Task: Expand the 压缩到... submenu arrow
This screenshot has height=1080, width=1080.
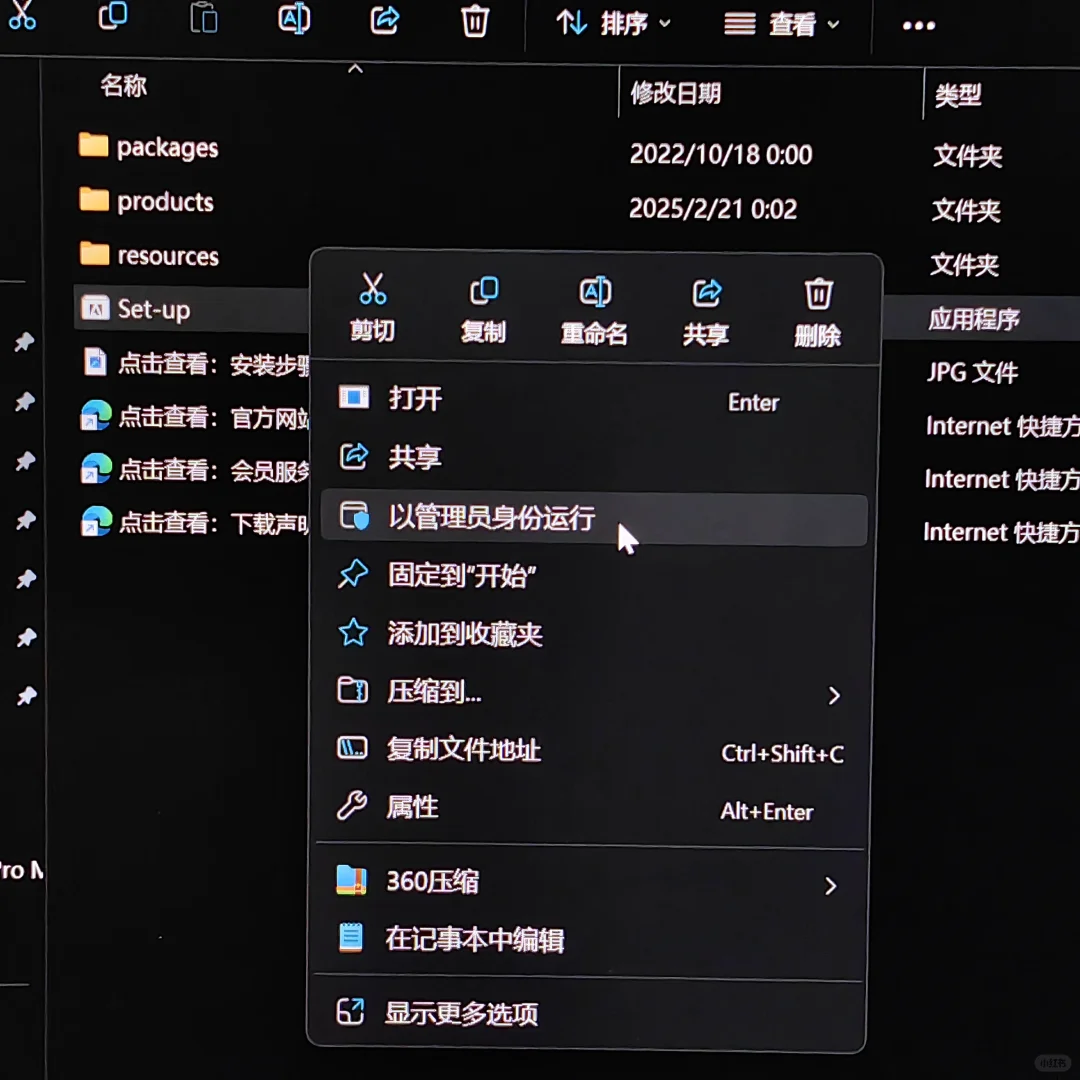Action: click(x=834, y=694)
